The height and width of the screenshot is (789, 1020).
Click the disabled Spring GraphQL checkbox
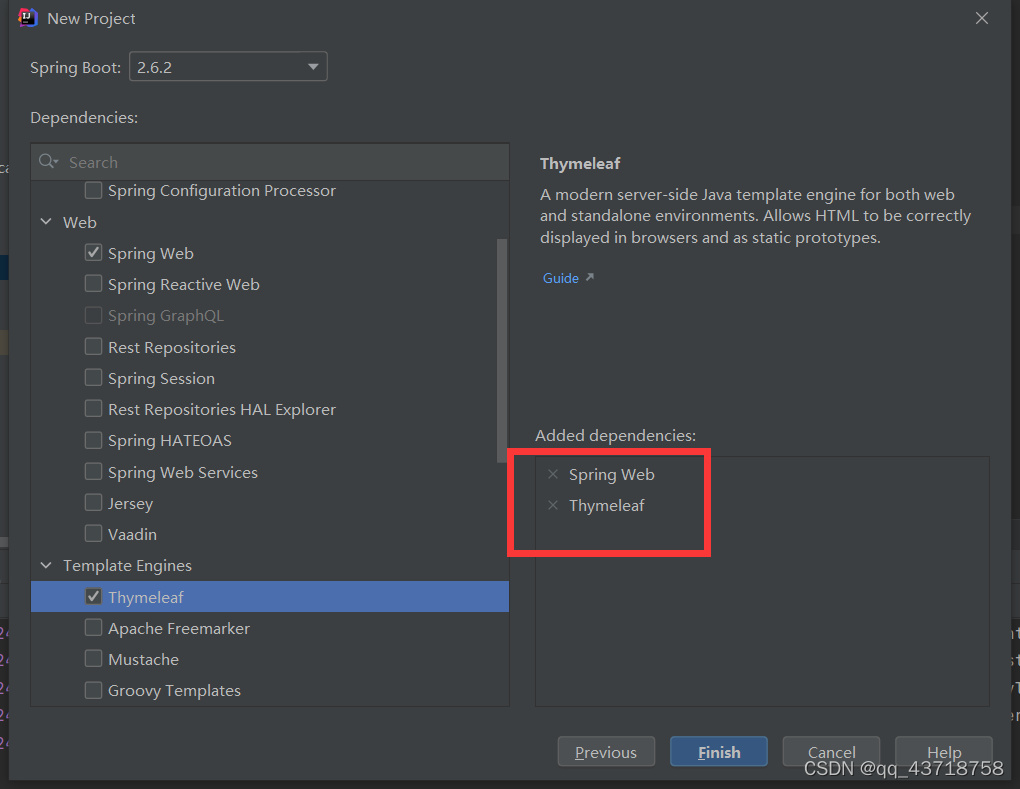pos(94,315)
